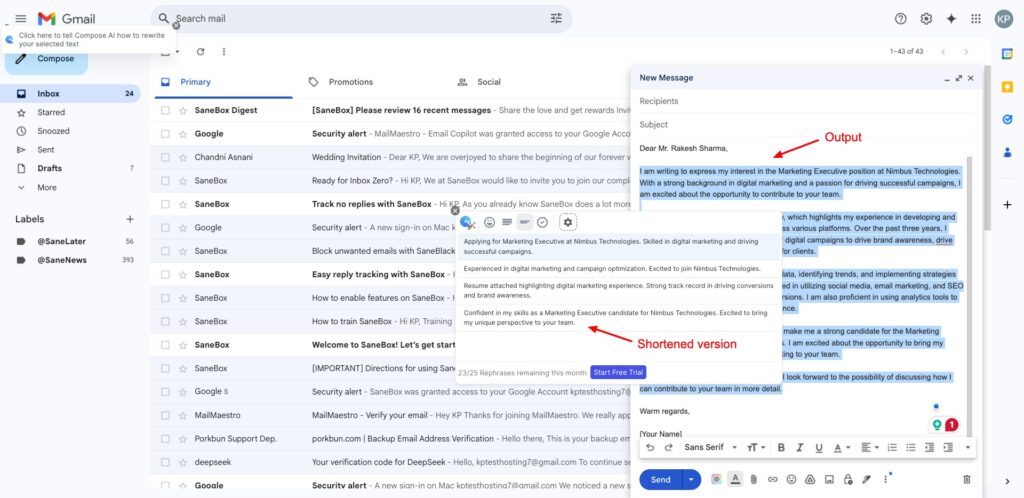Image resolution: width=1024 pixels, height=498 pixels.
Task: Get add-ons plus icon in side panel
Action: tap(1007, 205)
